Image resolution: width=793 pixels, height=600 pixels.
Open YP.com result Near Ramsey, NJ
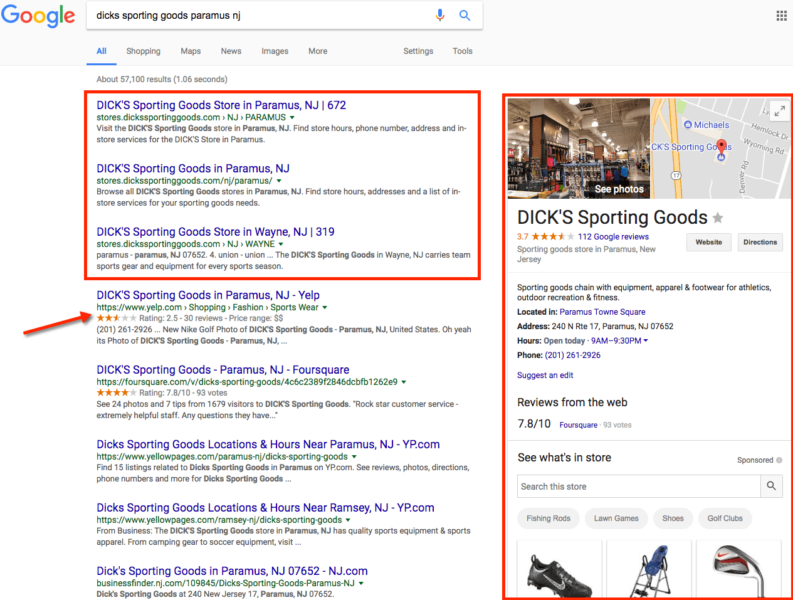coord(265,507)
